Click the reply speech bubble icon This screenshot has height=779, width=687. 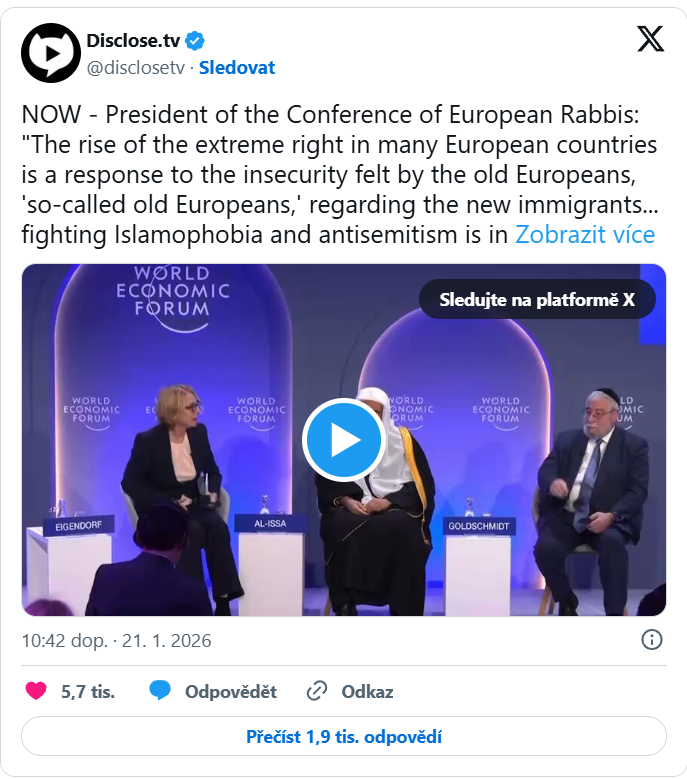(160, 691)
